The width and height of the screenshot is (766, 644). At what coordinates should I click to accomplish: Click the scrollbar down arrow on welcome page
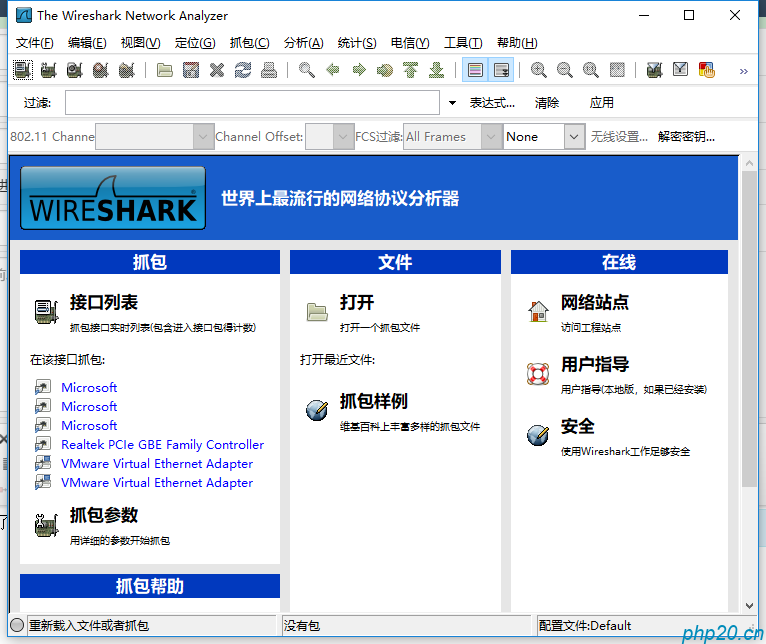749,605
